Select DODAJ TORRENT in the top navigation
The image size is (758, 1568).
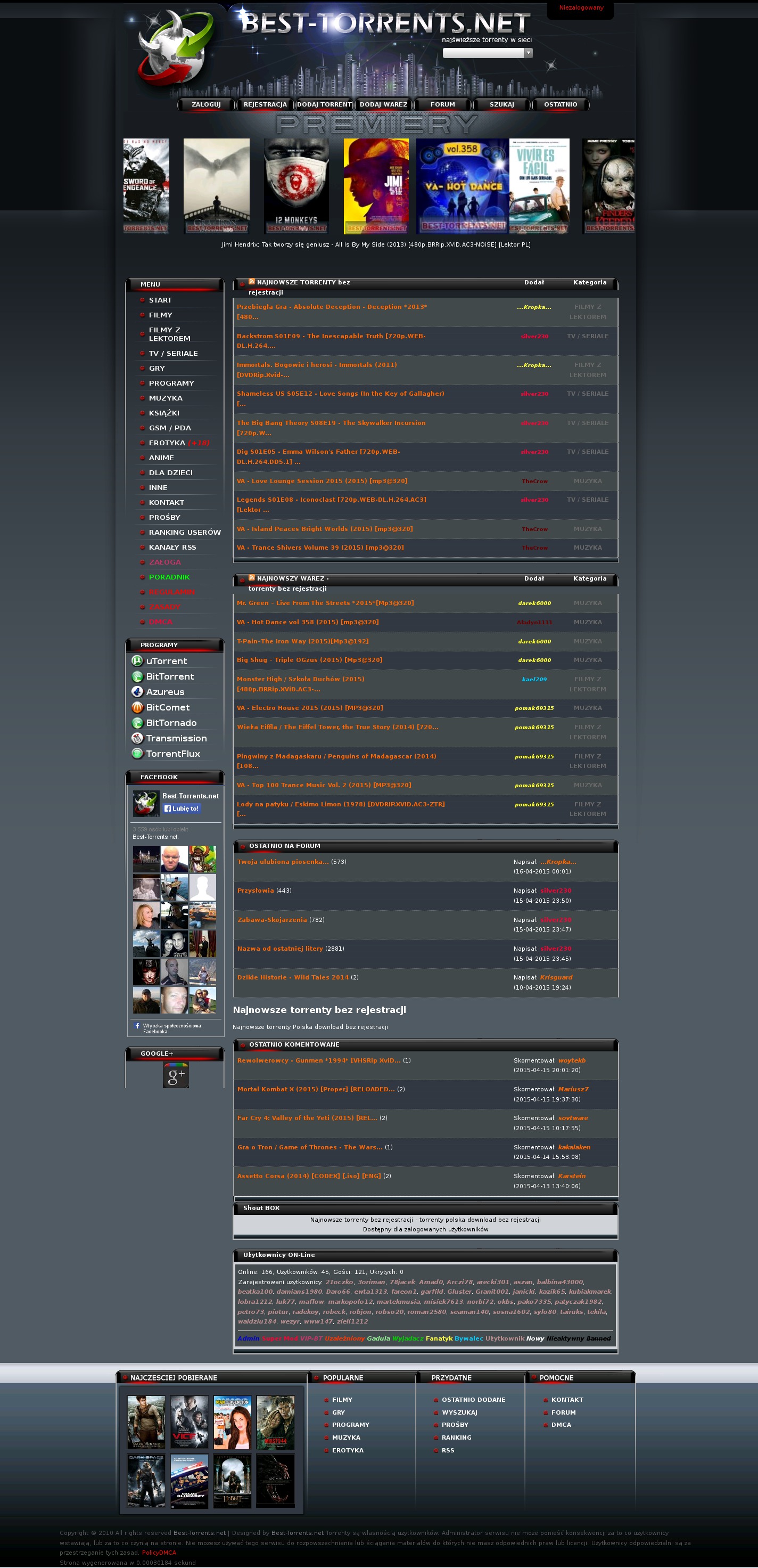324,104
